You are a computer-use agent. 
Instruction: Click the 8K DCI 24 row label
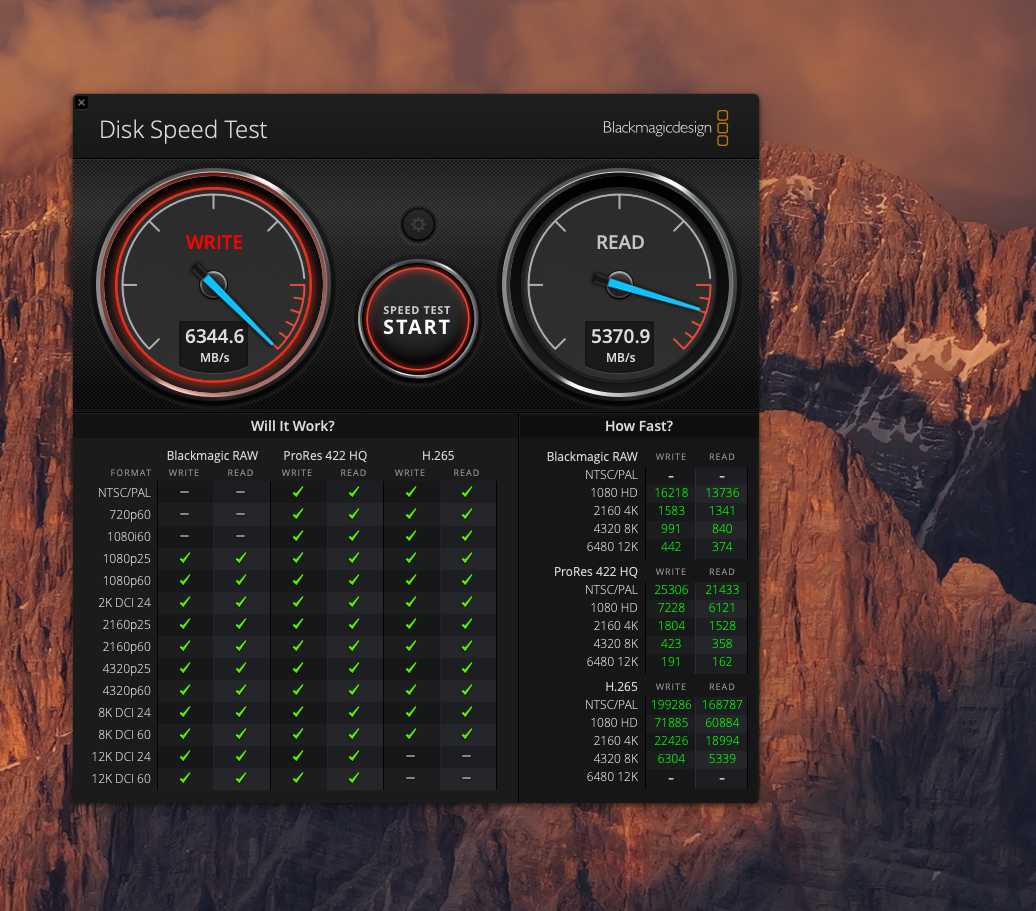click(124, 713)
